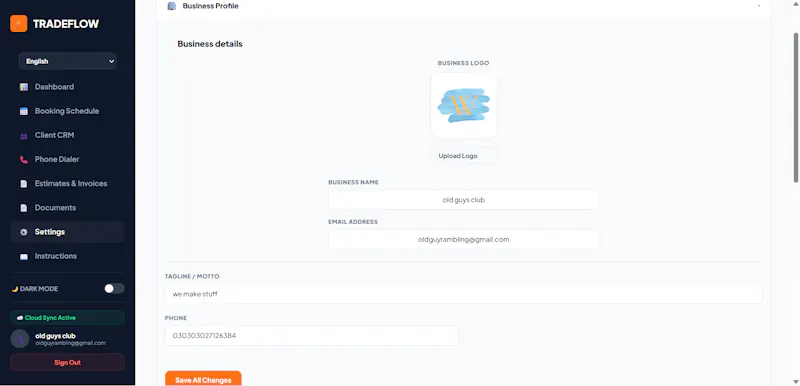Click the 'BUSINESS LOGO' label
The image size is (800, 386).
463,63
